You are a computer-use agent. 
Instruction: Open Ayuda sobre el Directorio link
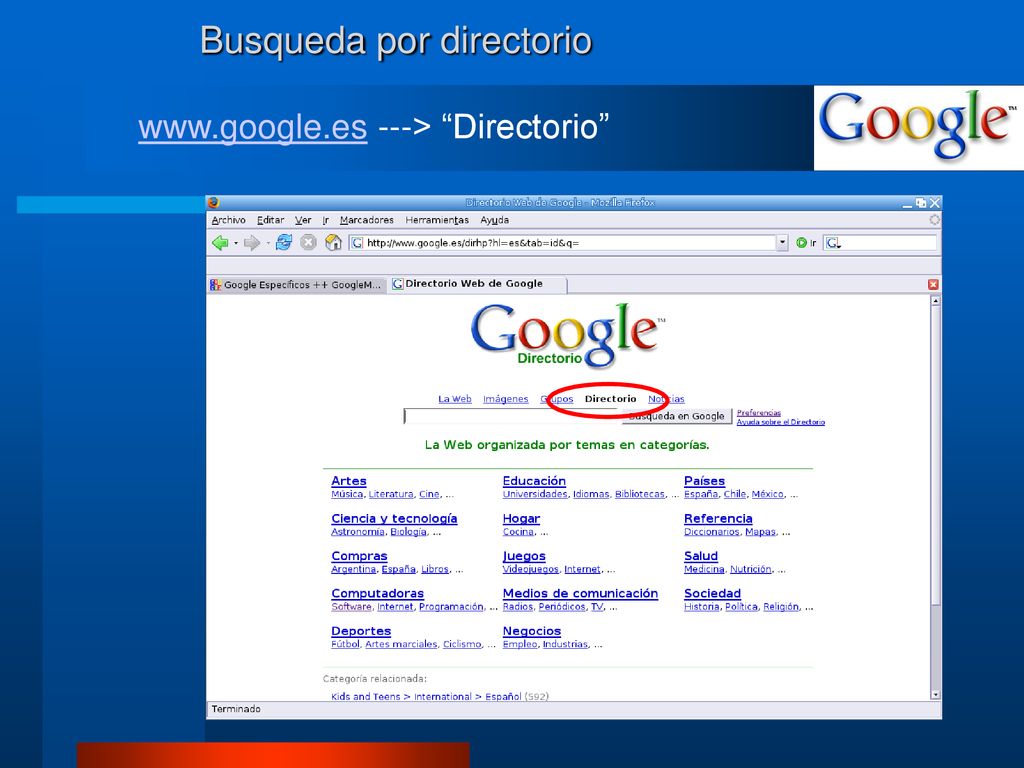pos(780,422)
